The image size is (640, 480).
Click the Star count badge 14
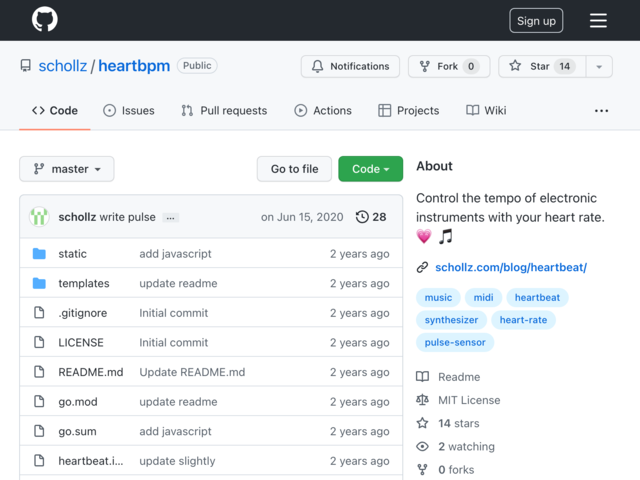[565, 66]
